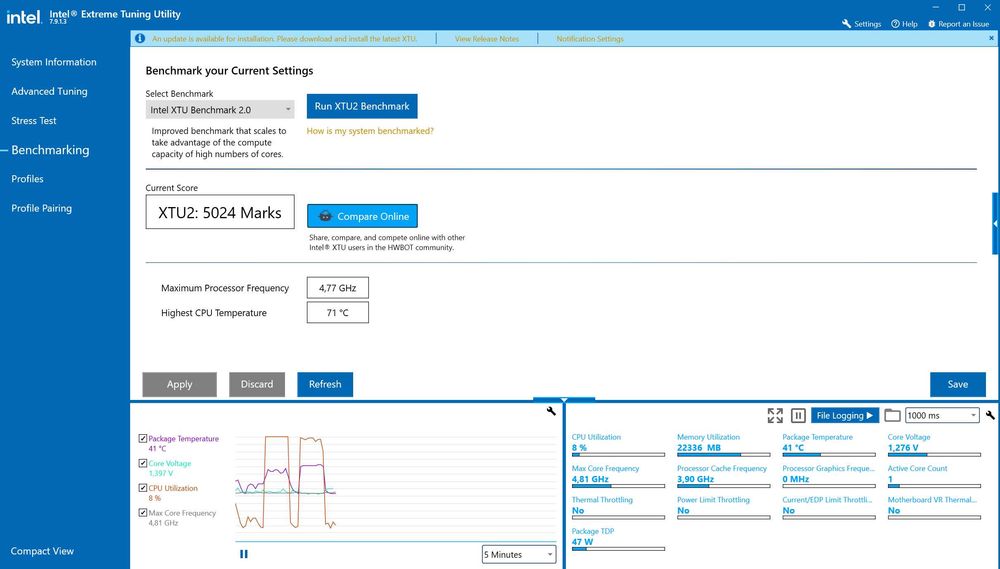The image size is (1000, 569).
Task: Click the XTU2 5024 Marks score box
Action: (220, 212)
